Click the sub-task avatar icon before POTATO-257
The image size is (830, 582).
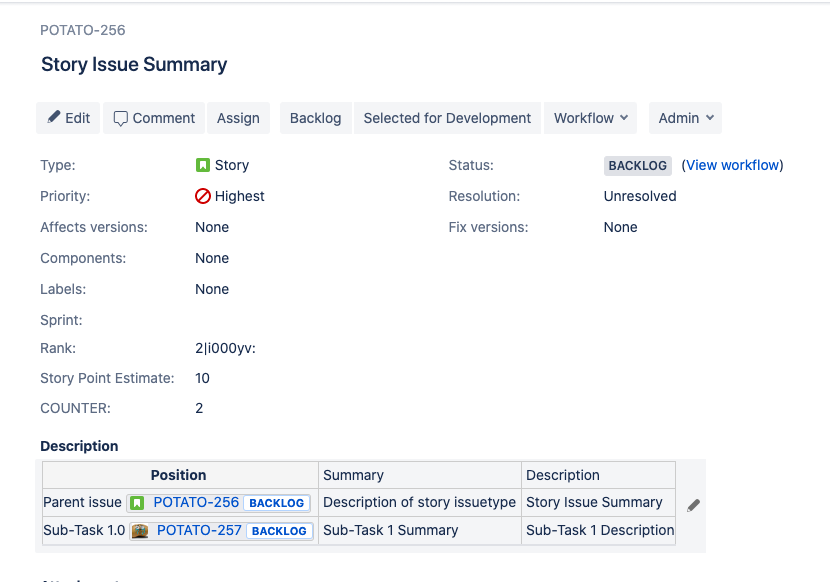point(140,531)
